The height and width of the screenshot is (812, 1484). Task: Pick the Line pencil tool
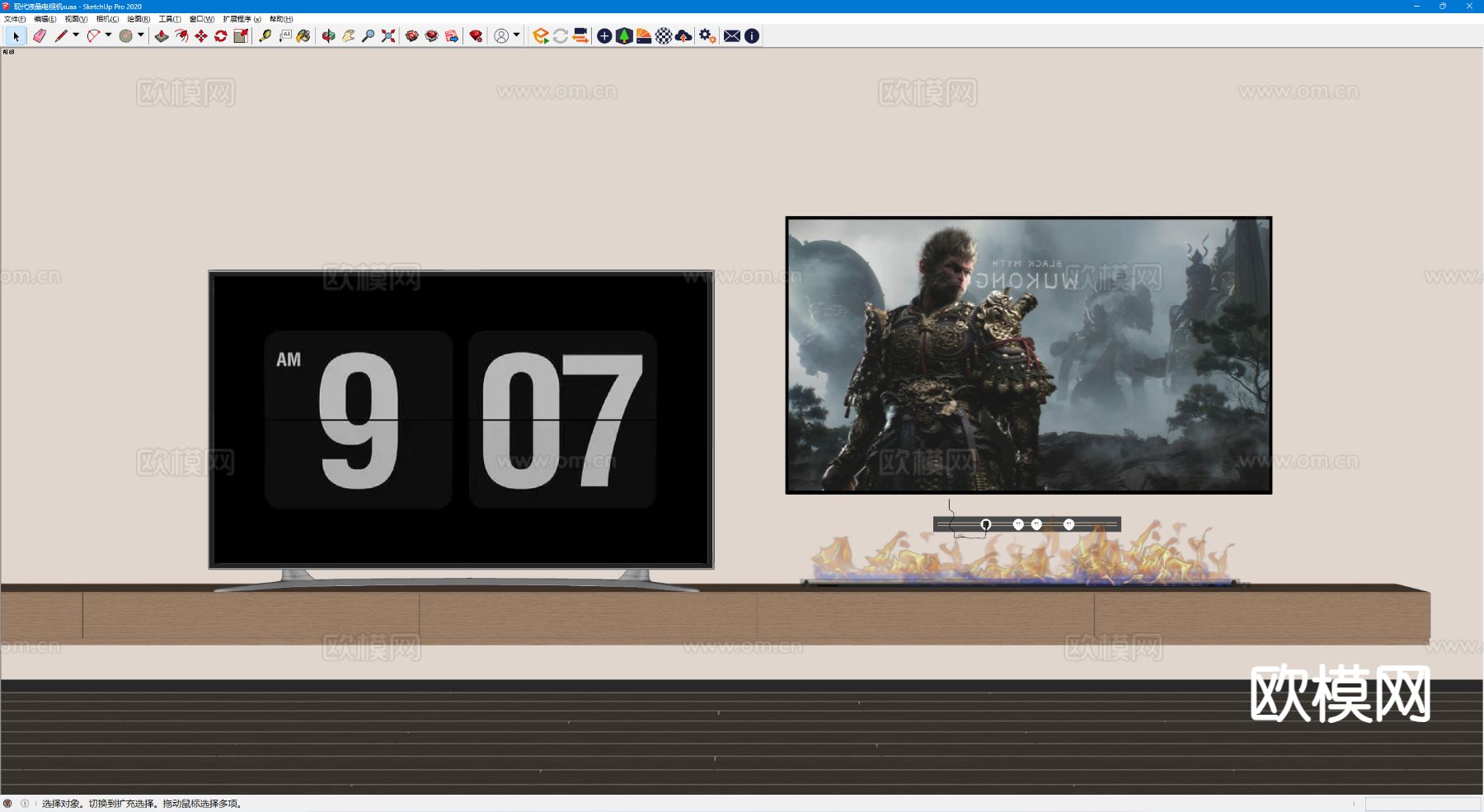[61, 36]
